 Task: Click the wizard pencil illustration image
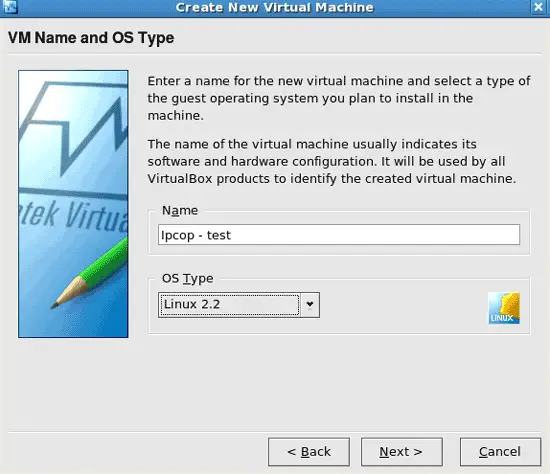73,204
